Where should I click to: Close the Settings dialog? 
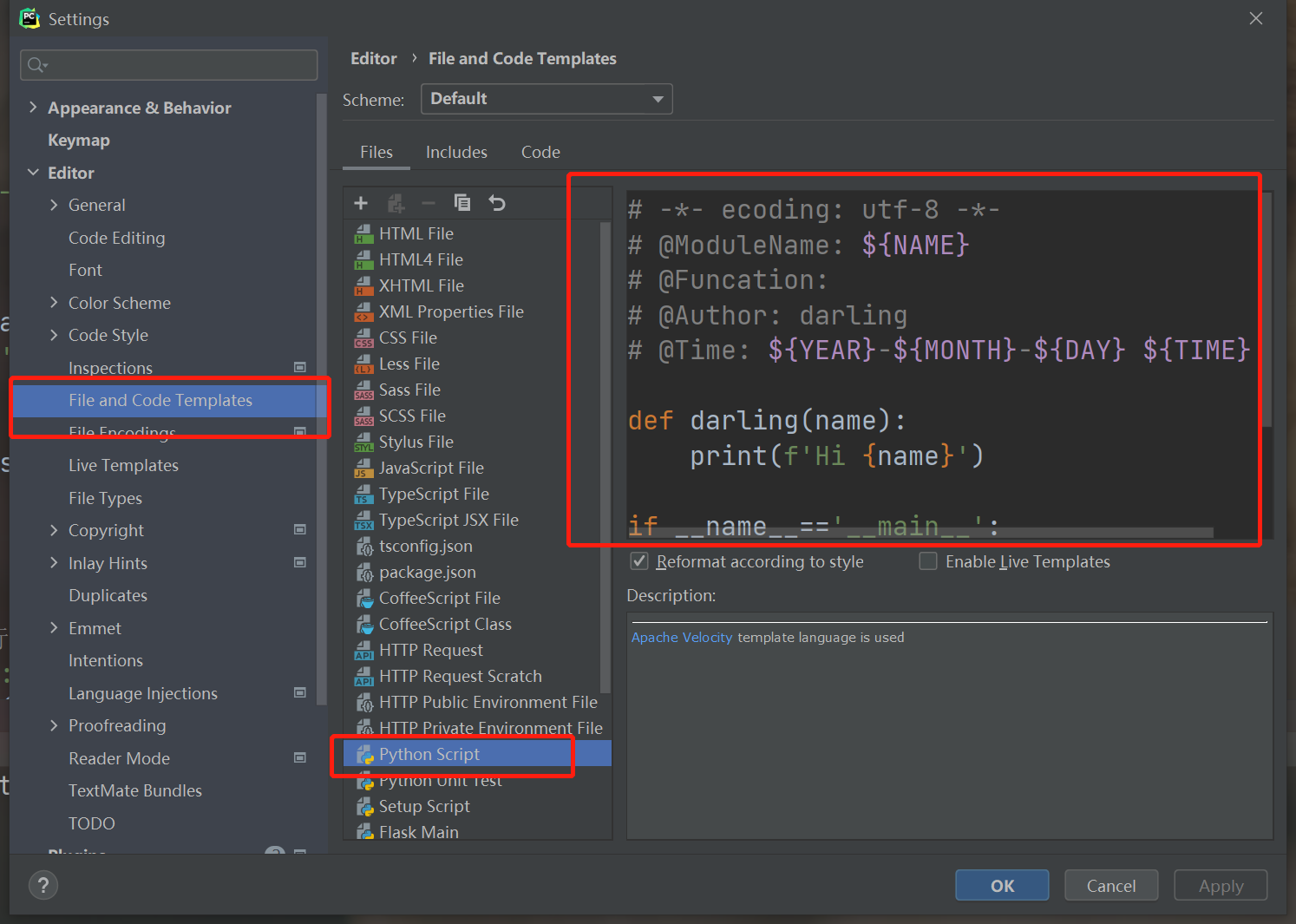pyautogui.click(x=1255, y=18)
